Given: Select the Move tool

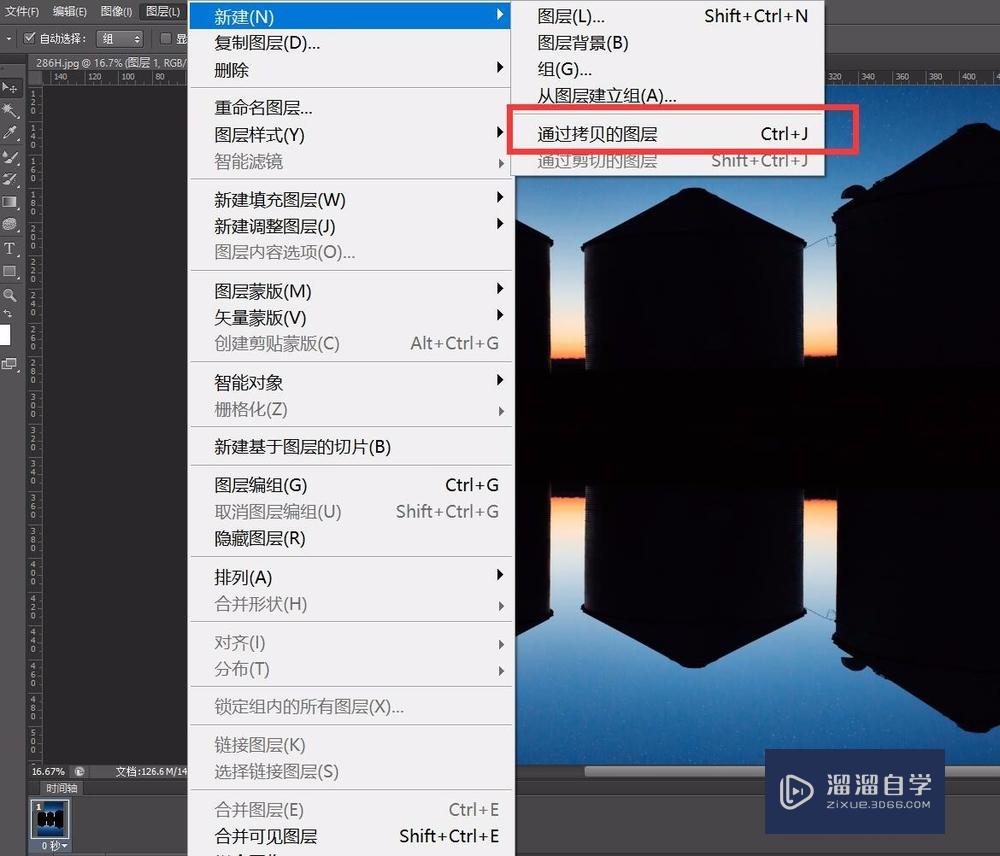Looking at the screenshot, I should point(10,87).
